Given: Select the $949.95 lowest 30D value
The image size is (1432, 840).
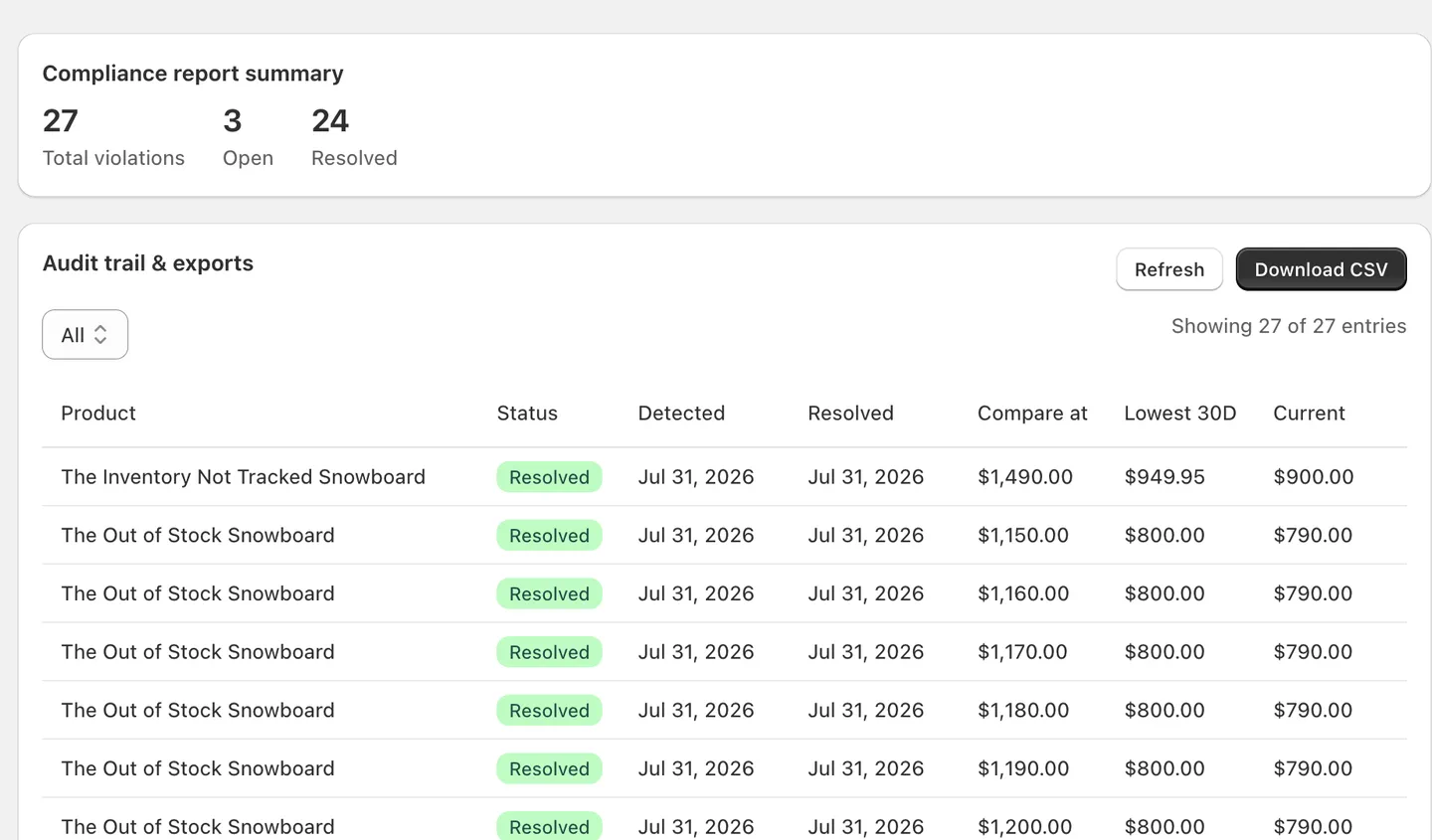Looking at the screenshot, I should (1164, 477).
